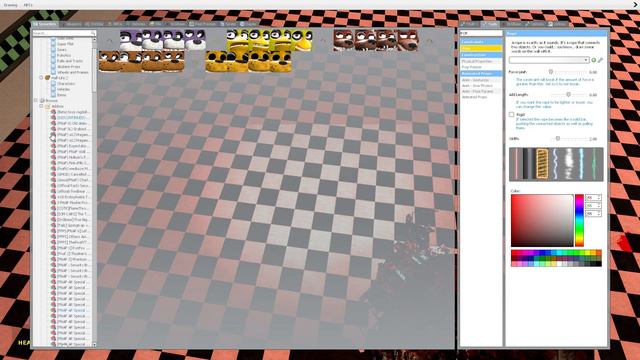Viewport: 640px width, 360px height.
Task: Spawn the first dark red Foxy head model
Action: [x=344, y=40]
